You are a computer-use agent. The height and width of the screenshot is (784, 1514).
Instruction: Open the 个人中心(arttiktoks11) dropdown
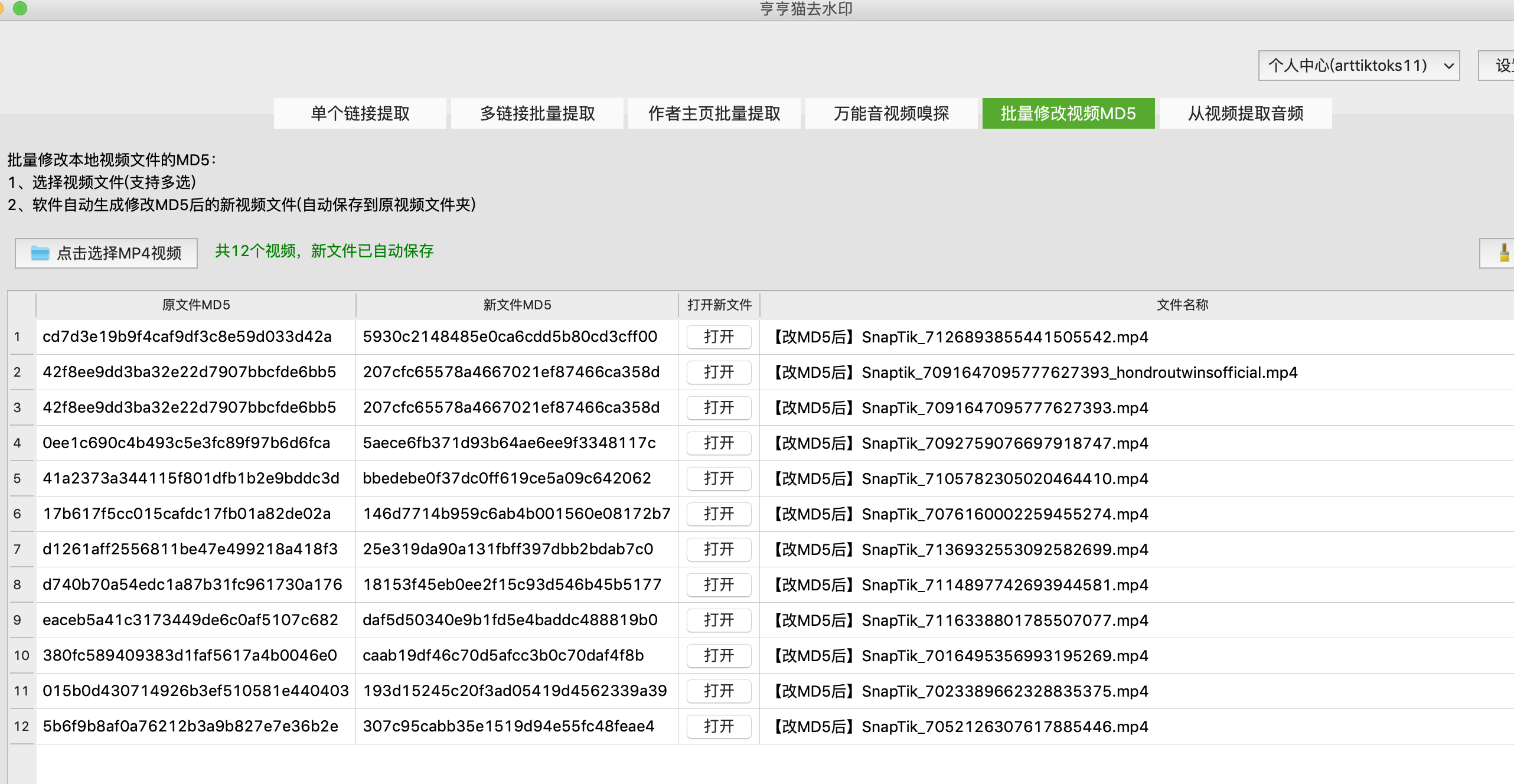point(1358,66)
